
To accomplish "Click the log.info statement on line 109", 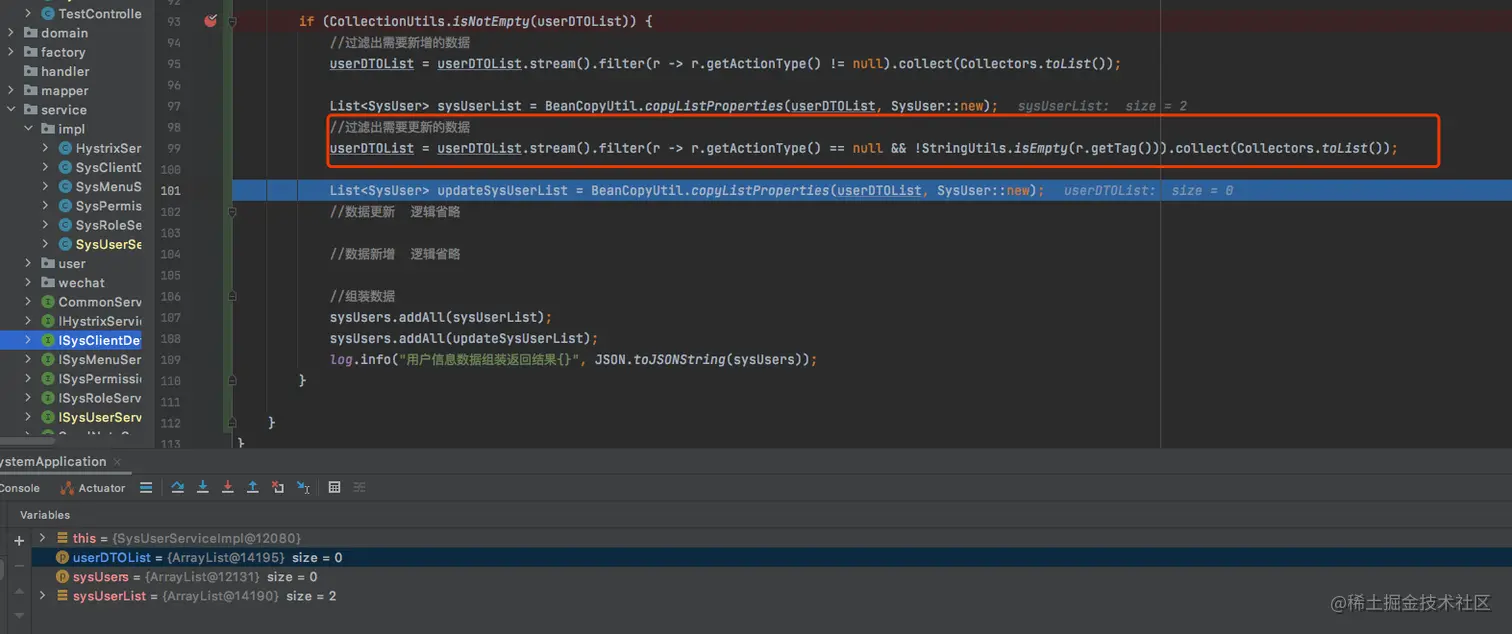I will point(573,359).
